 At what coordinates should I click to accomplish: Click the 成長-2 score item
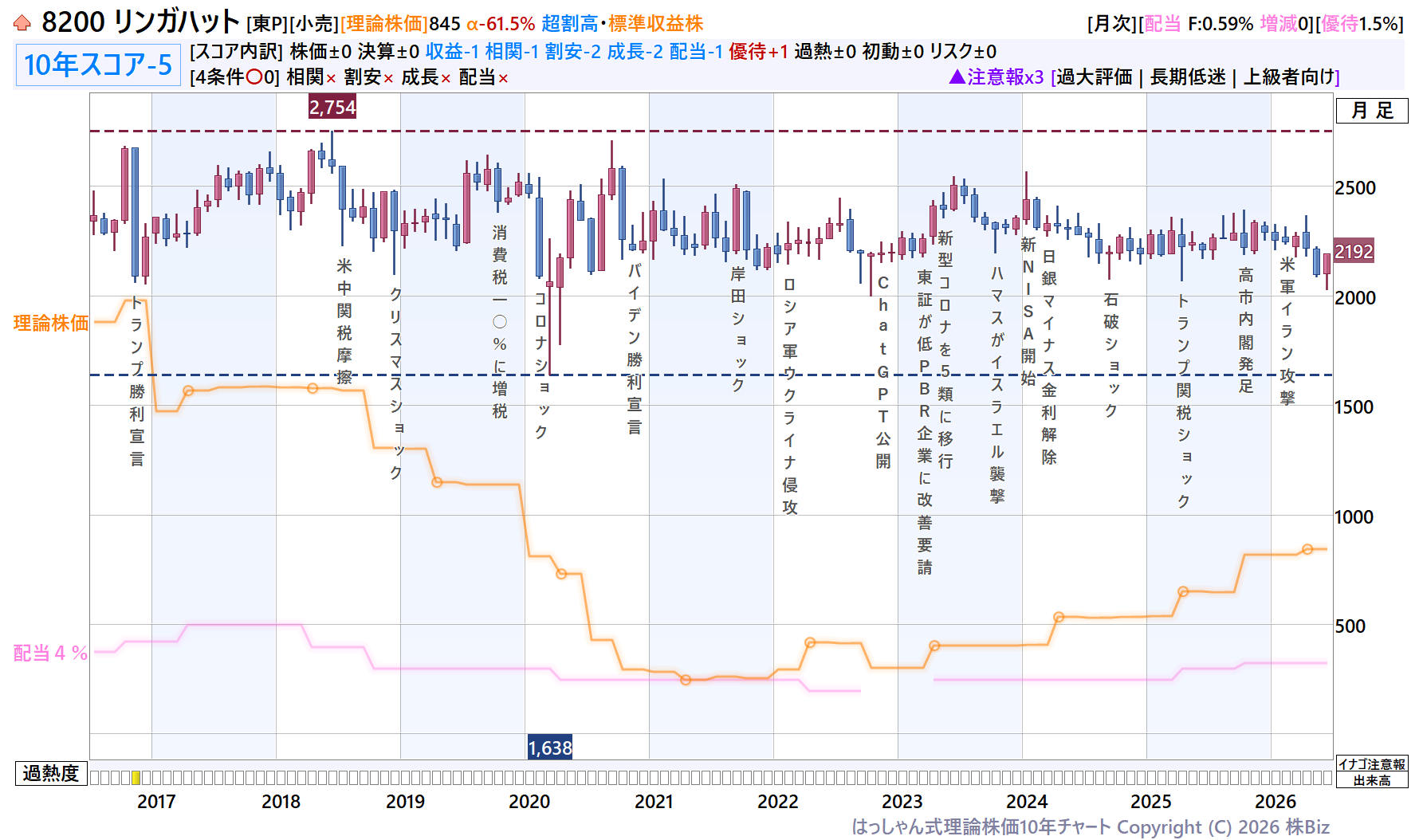[x=635, y=52]
